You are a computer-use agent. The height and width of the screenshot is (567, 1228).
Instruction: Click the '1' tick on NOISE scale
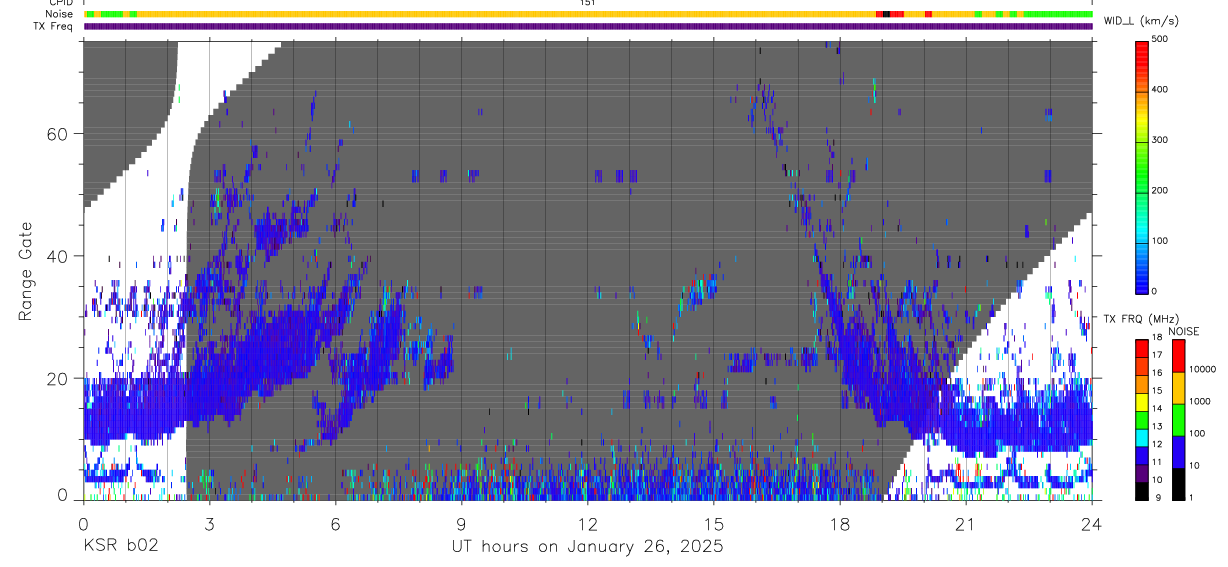click(x=1192, y=497)
